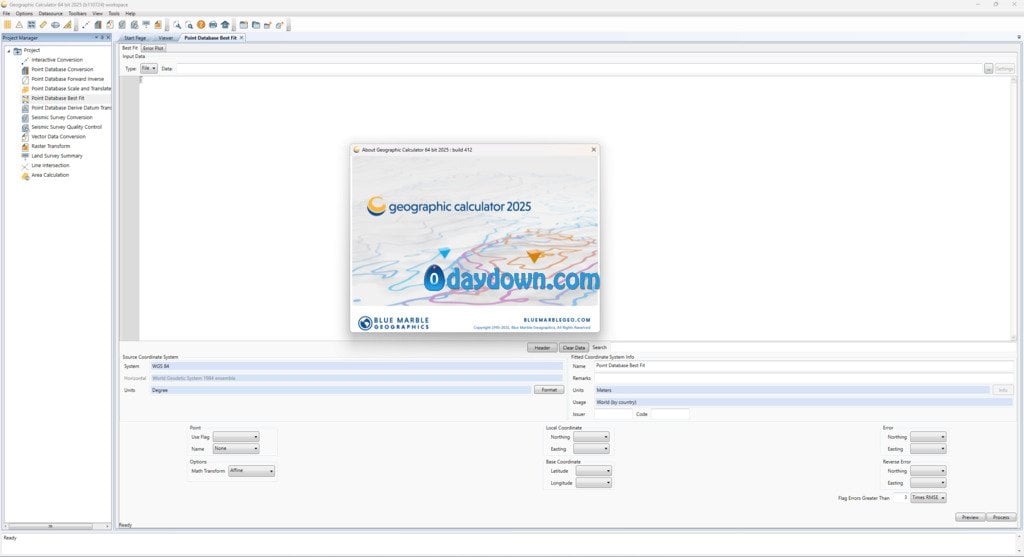Open the Toolbars menu

coord(78,14)
